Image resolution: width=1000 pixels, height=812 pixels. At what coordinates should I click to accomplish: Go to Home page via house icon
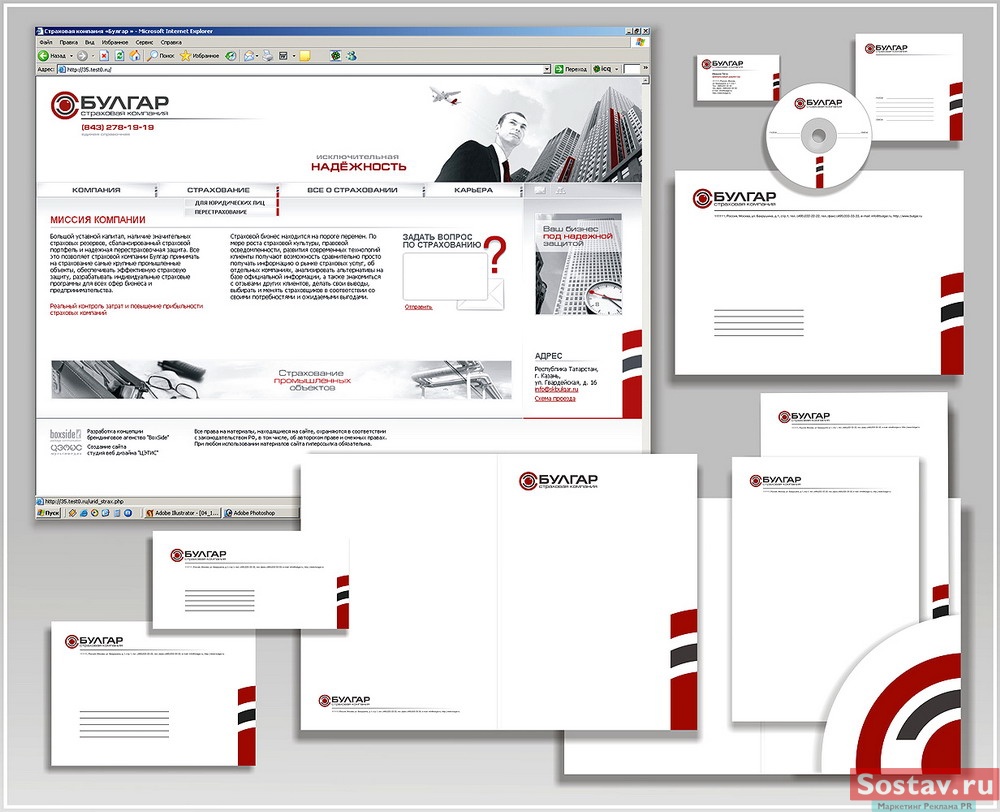tap(135, 56)
